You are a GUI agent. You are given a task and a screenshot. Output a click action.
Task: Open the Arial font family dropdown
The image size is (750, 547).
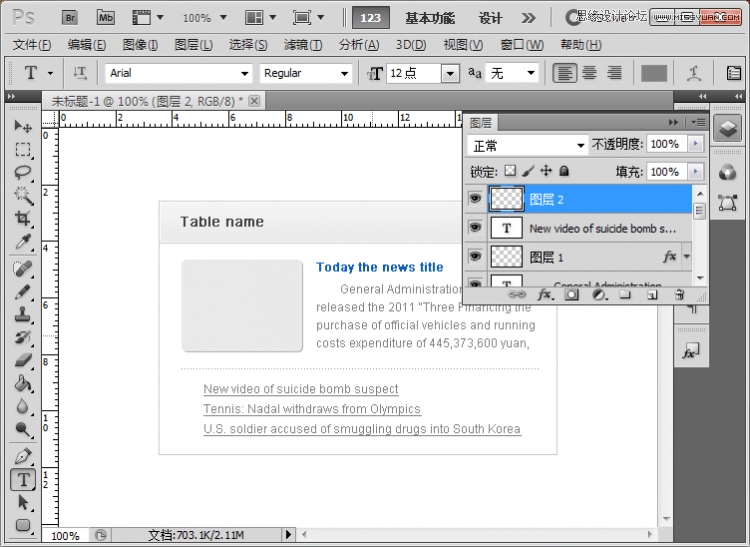tap(178, 73)
